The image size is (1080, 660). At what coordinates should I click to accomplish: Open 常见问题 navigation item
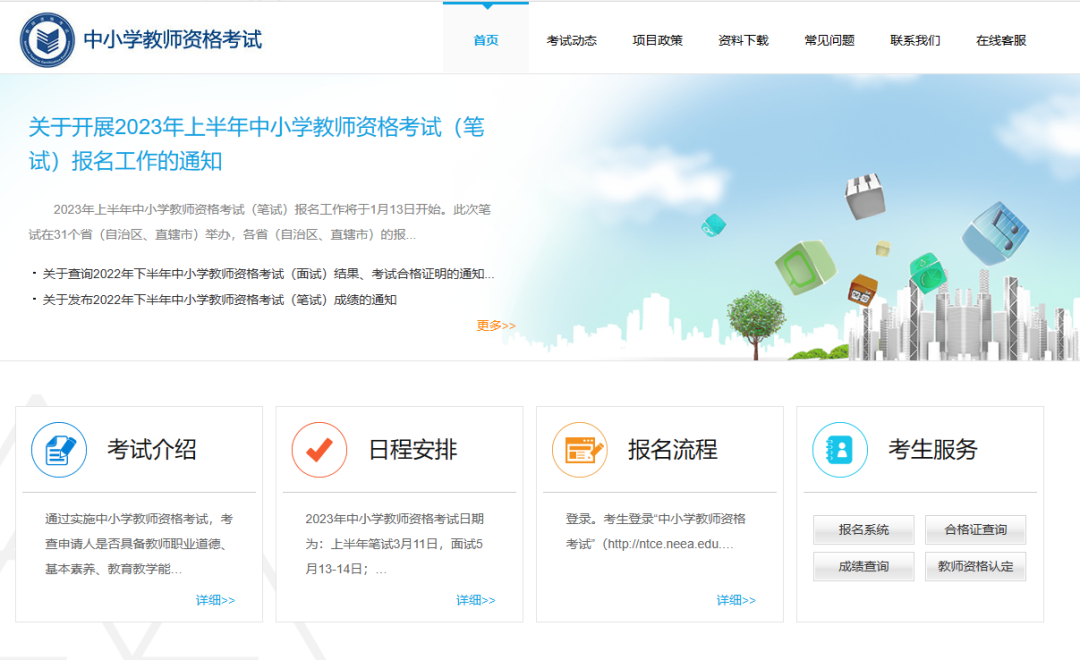(829, 41)
